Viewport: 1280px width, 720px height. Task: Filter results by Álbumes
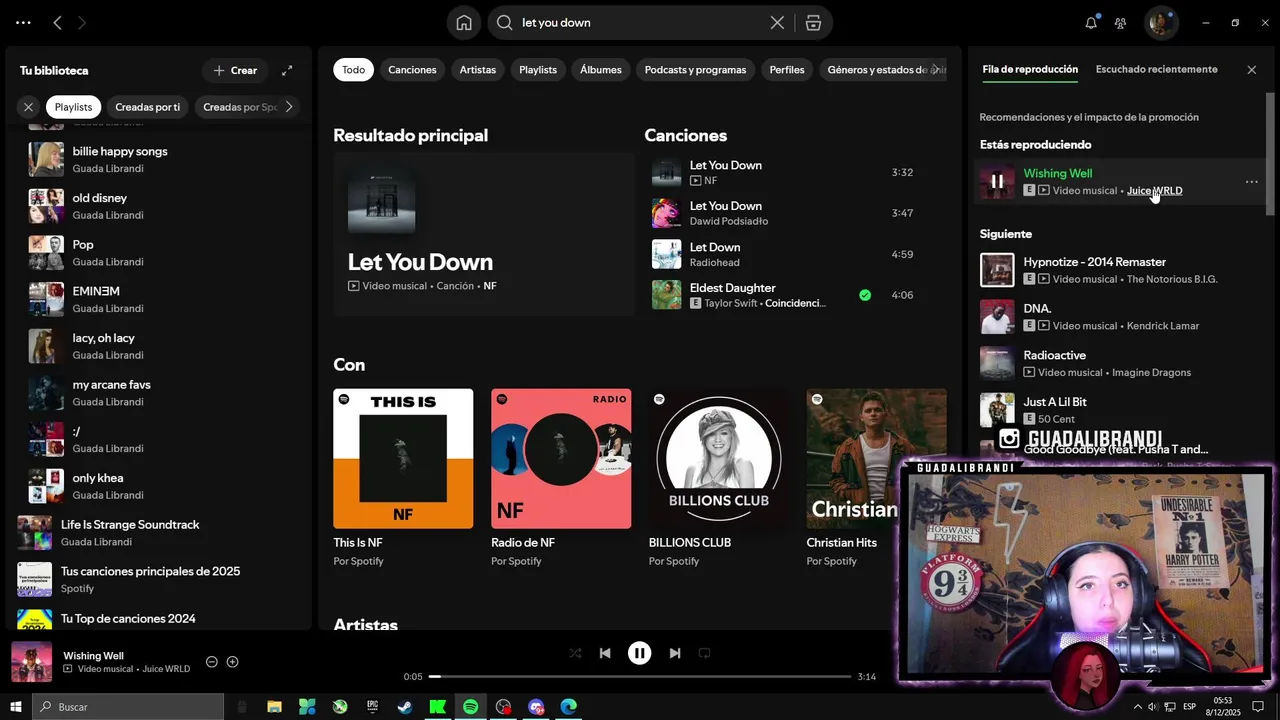pyautogui.click(x=601, y=70)
